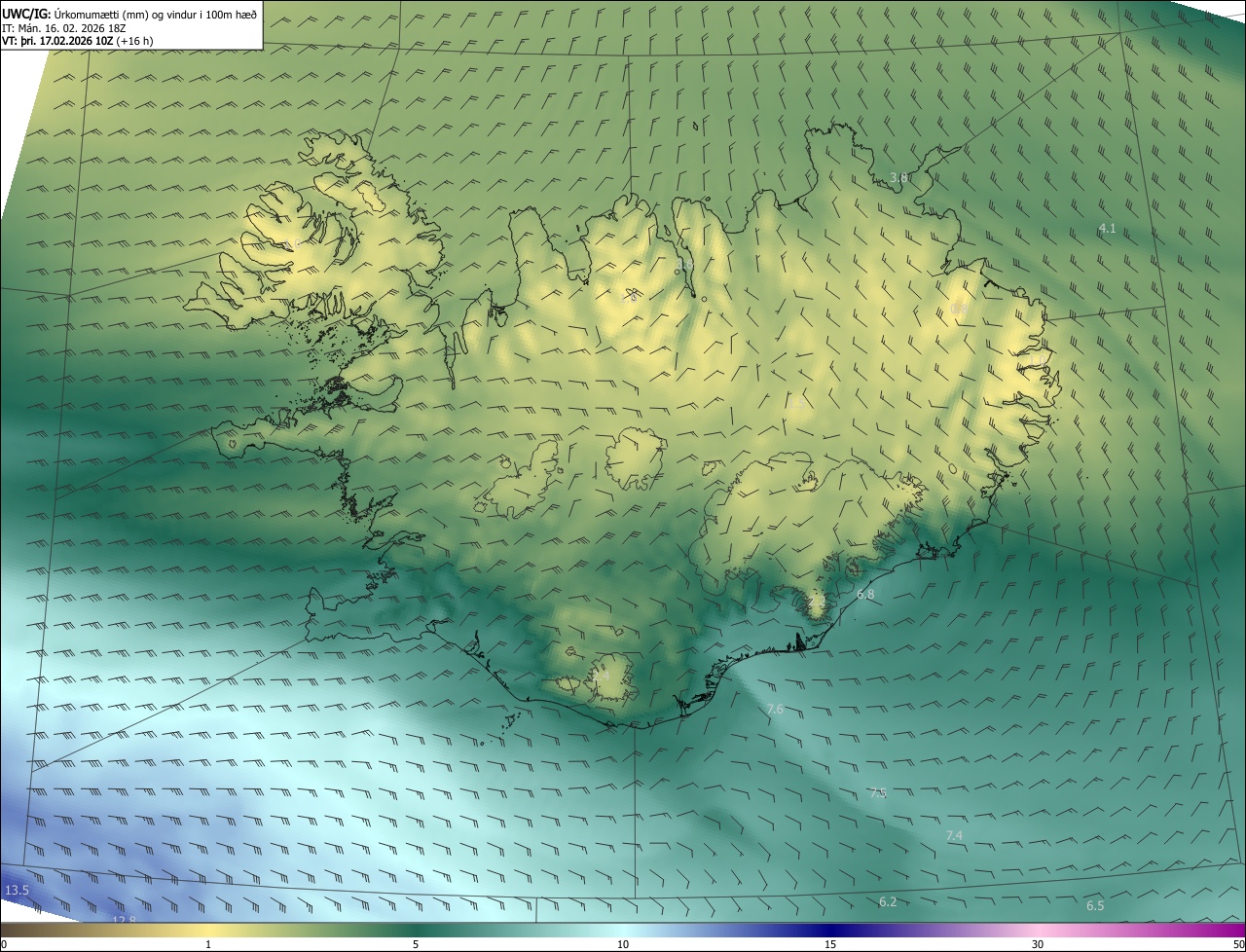Image resolution: width=1246 pixels, height=952 pixels.
Task: Click the 50 tick on the color scale
Action: [1238, 944]
